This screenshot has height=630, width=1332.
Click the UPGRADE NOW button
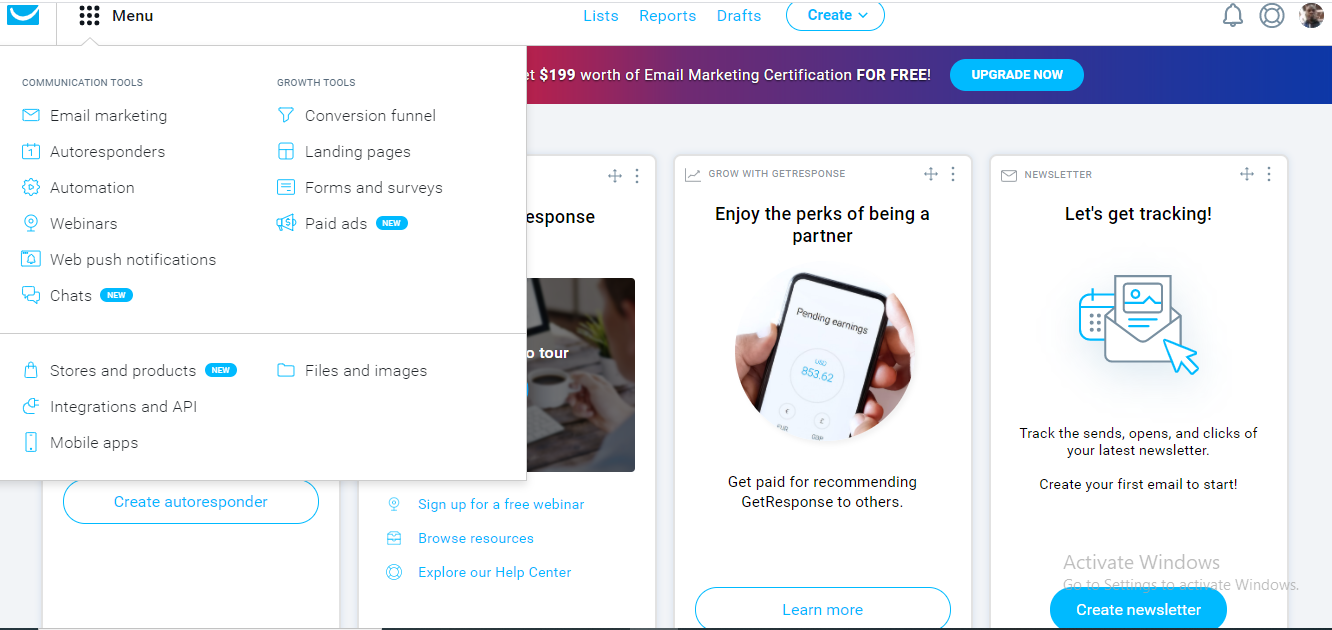click(x=1016, y=74)
